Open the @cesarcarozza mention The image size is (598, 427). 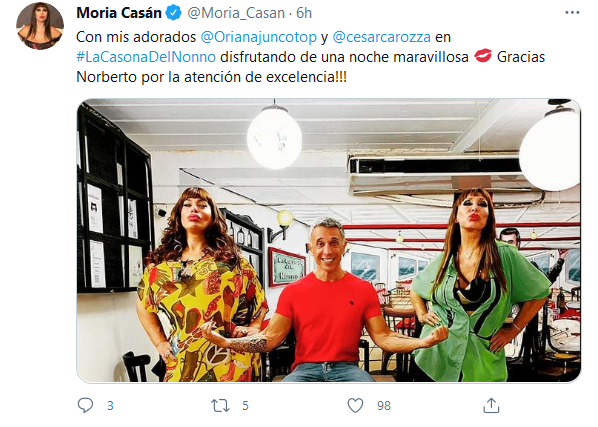381,37
